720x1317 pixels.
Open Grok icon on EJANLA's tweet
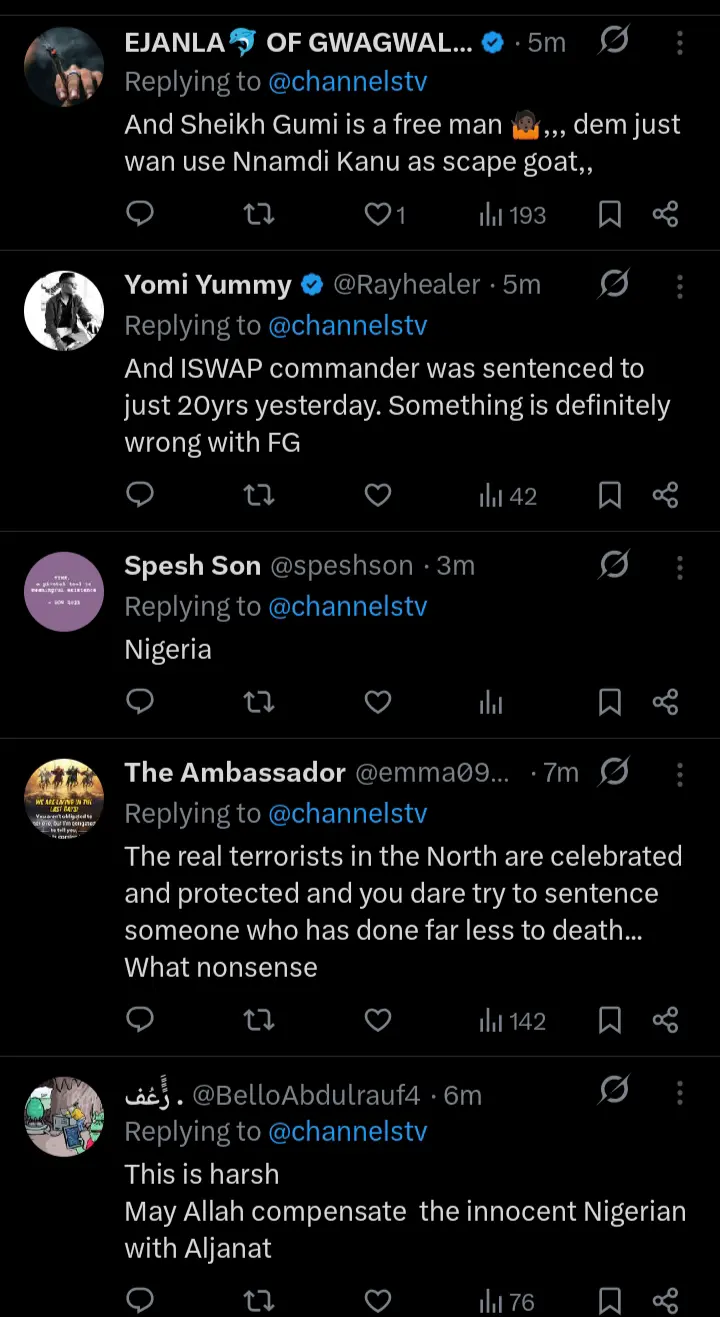613,42
